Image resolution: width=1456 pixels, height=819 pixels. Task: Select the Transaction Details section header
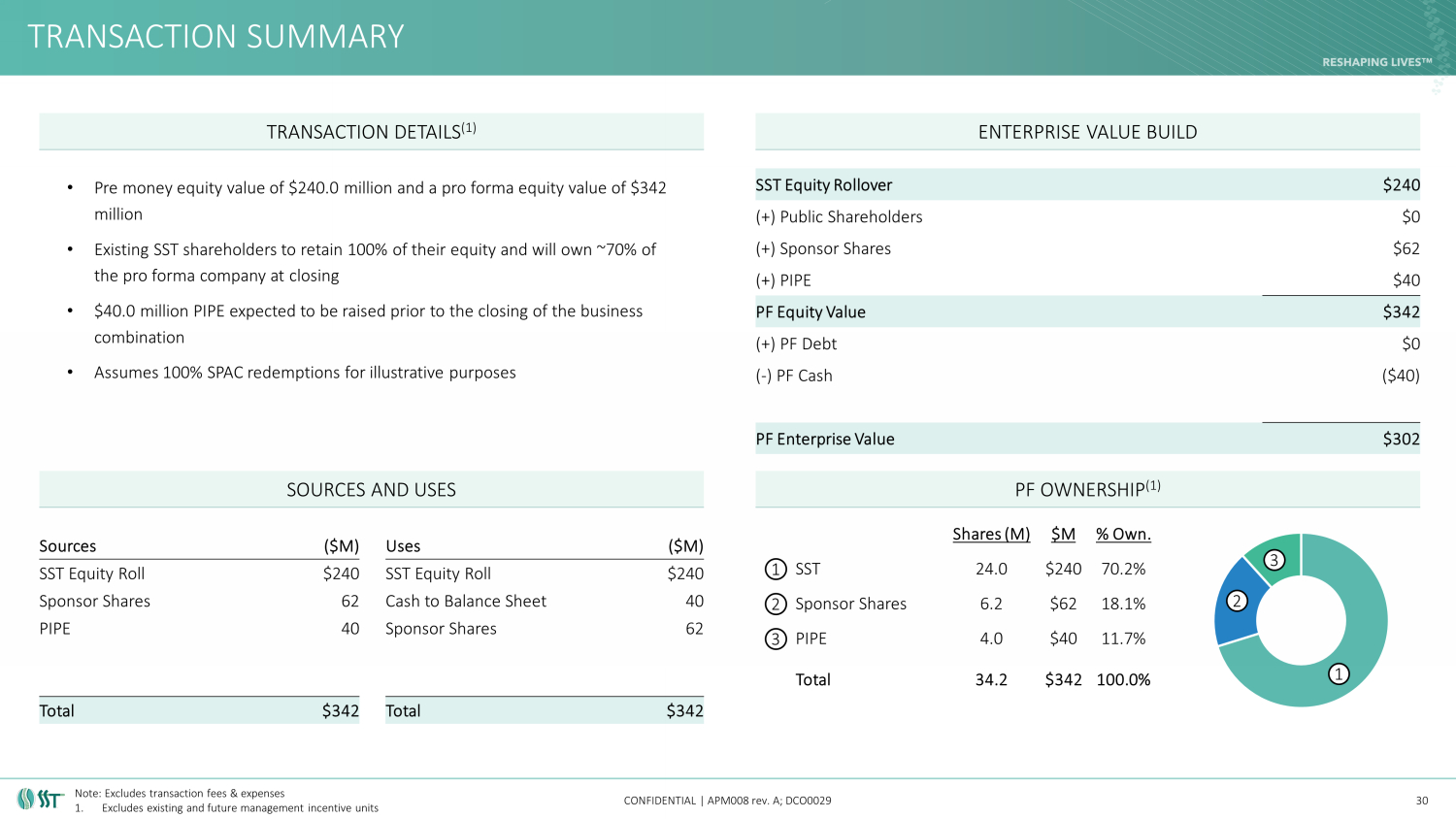(x=371, y=132)
